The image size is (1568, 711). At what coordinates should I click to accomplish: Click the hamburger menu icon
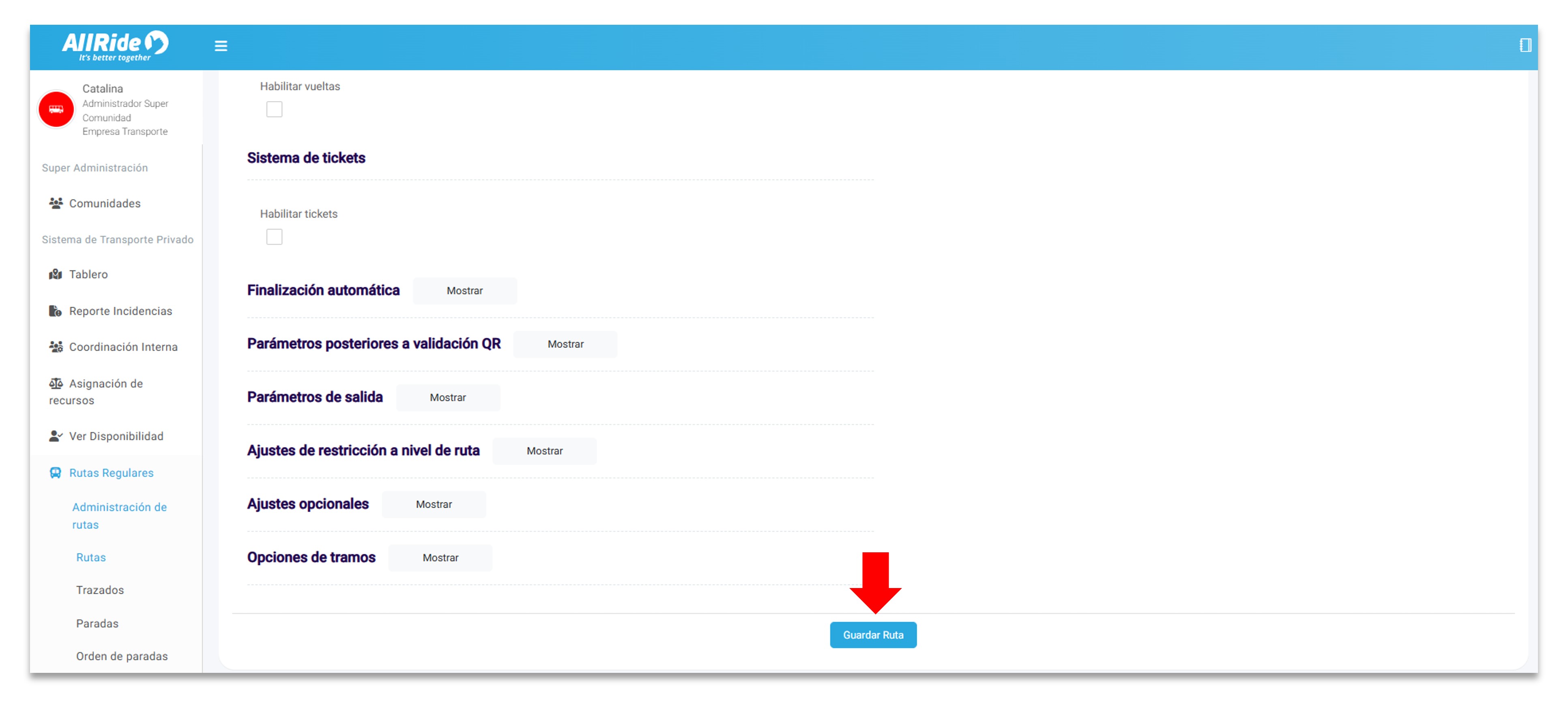click(x=220, y=46)
